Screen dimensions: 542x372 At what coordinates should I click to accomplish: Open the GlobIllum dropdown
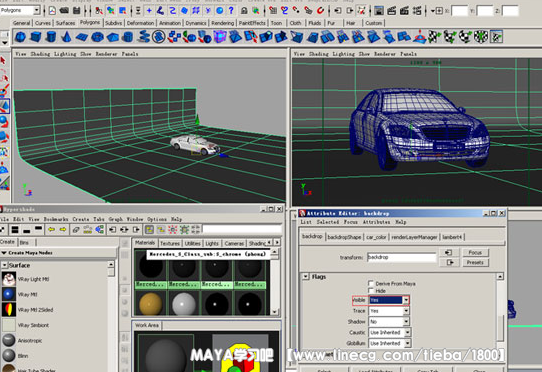390,343
